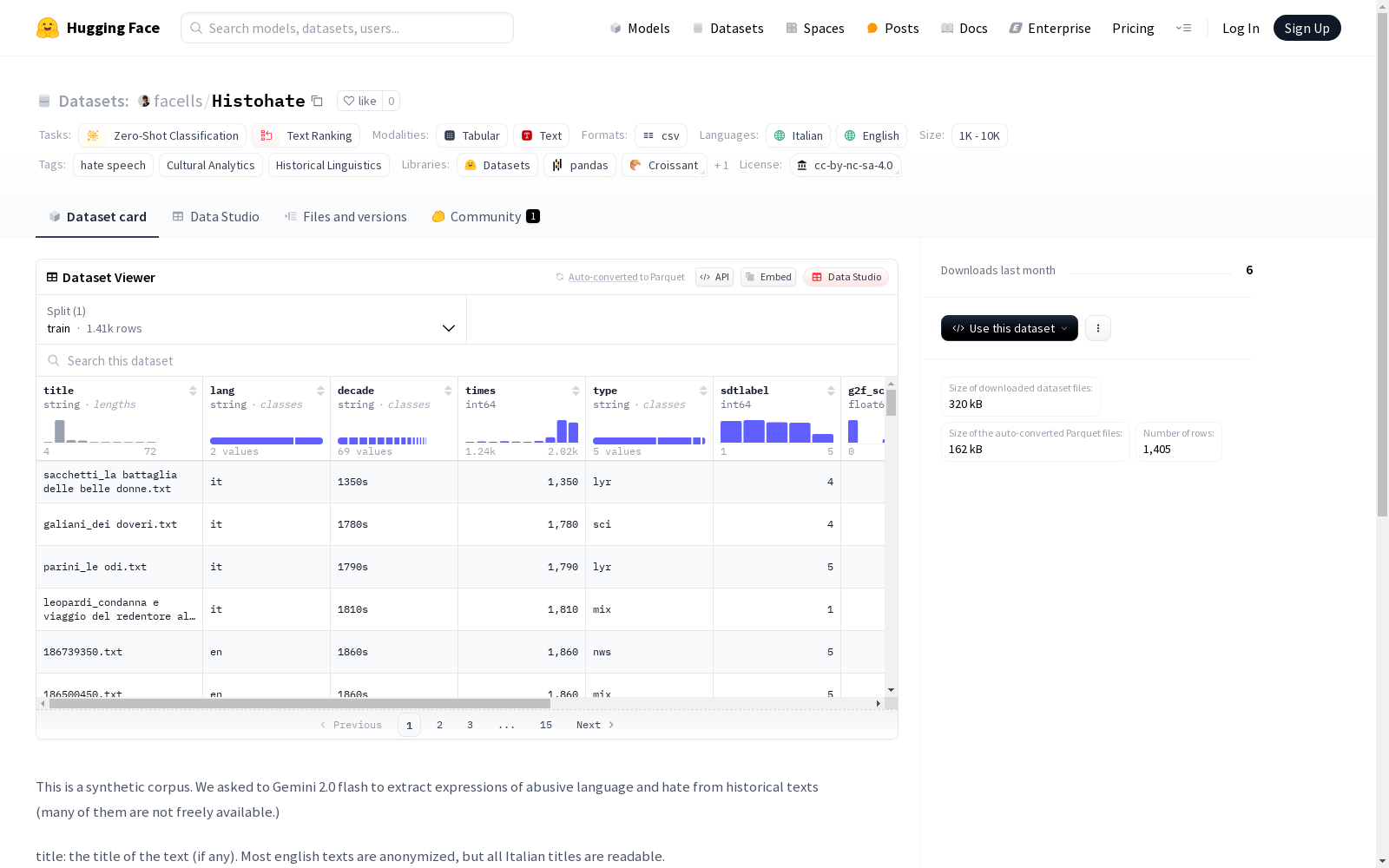Select the English language tag
Image resolution: width=1389 pixels, height=868 pixels.
coord(872,135)
